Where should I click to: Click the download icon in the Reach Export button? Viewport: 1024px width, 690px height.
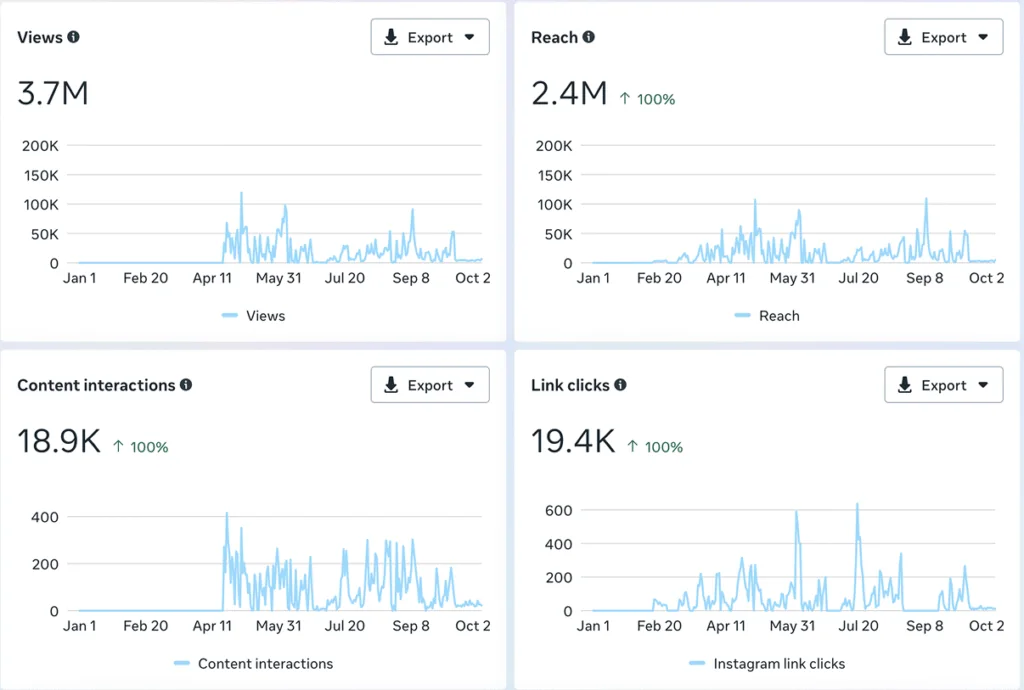(x=904, y=37)
